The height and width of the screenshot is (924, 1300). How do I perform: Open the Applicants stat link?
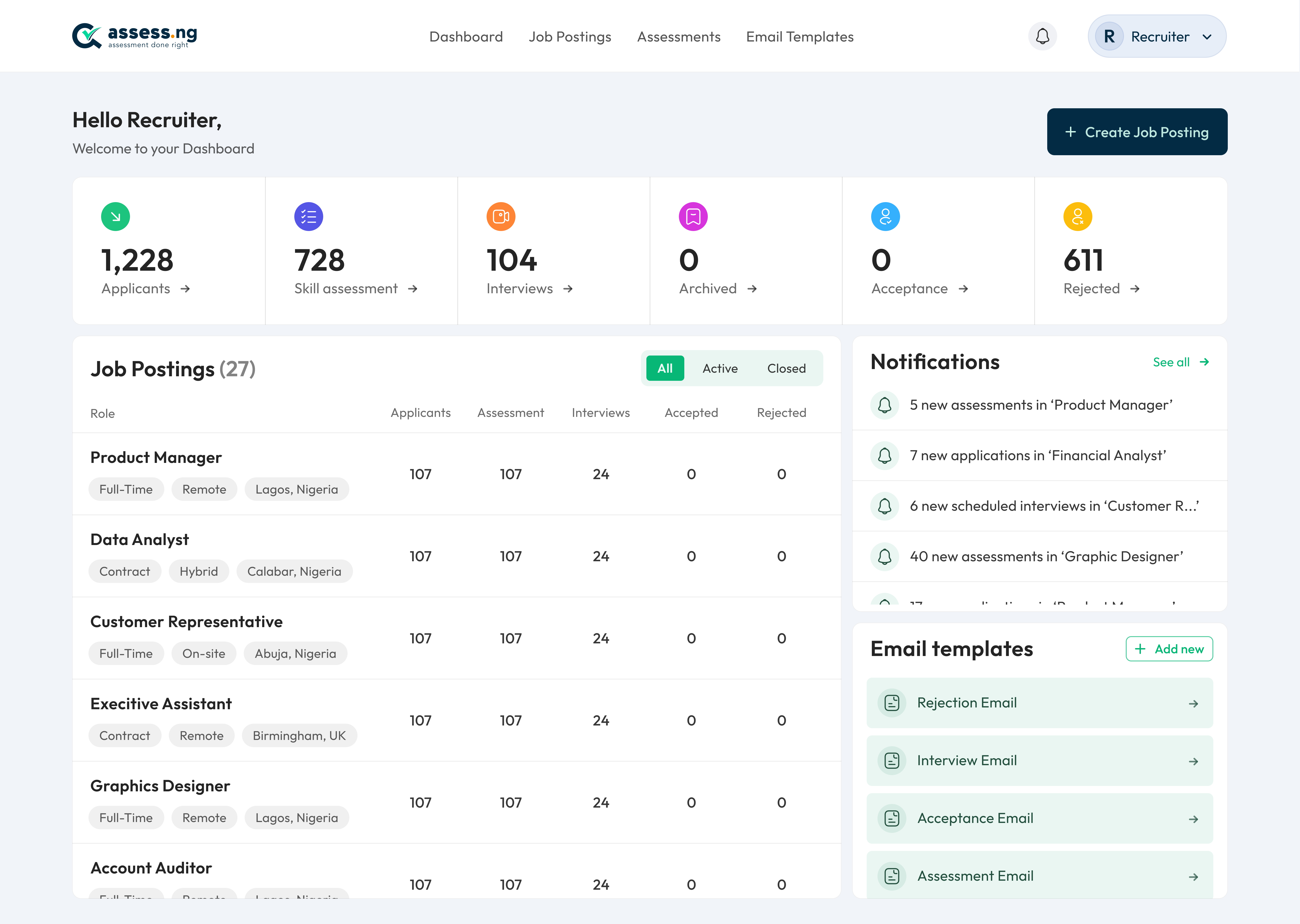coord(146,289)
